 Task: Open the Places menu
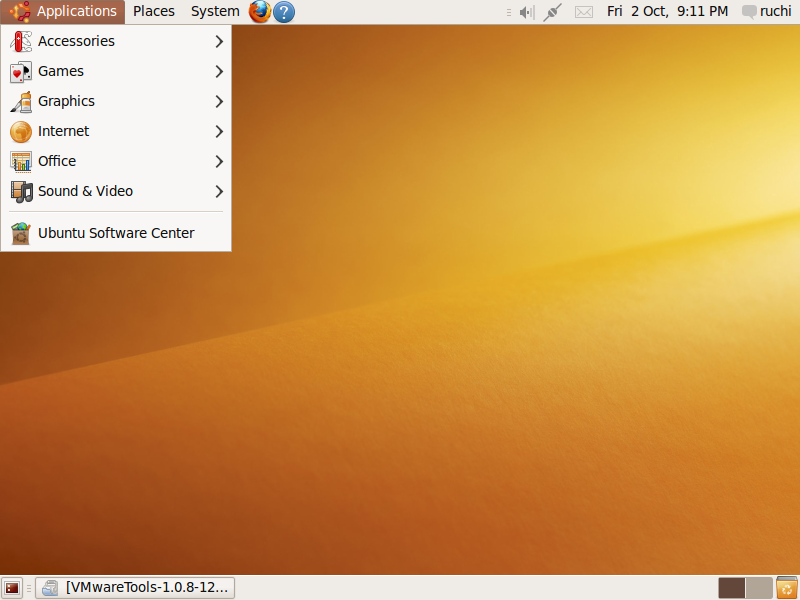[154, 12]
